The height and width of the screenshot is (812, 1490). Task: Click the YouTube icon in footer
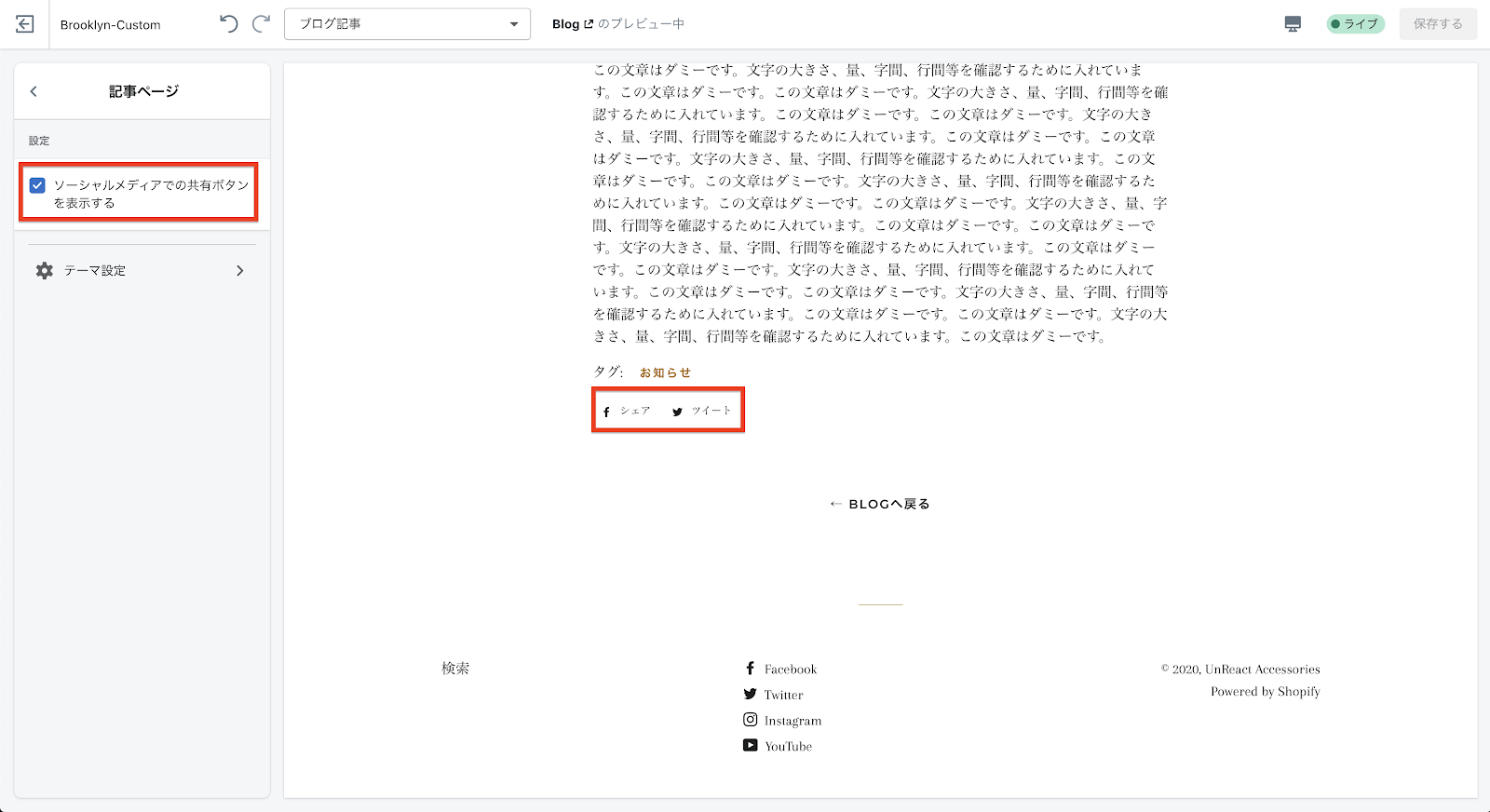coord(750,745)
